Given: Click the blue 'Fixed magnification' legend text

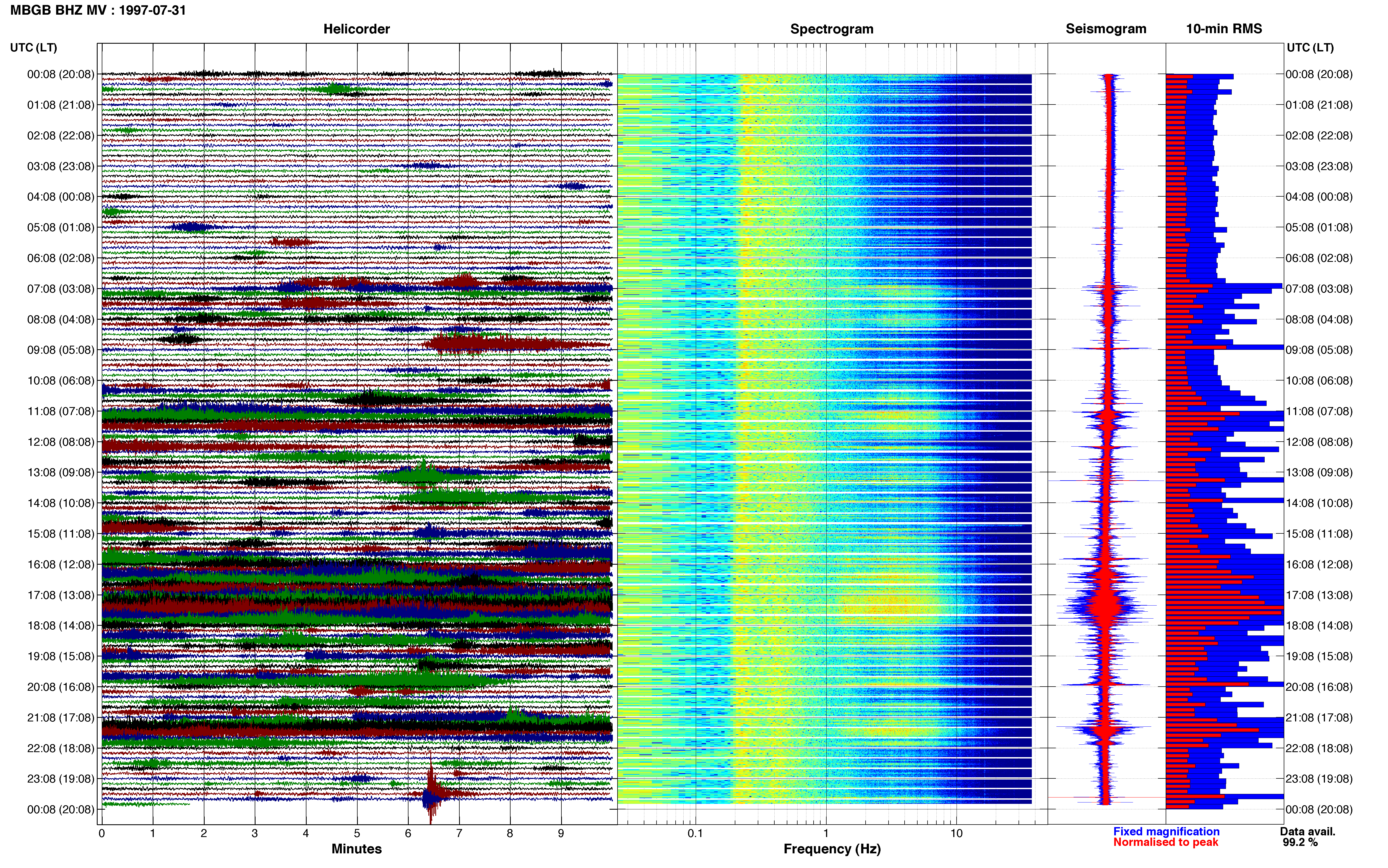Looking at the screenshot, I should [x=1166, y=831].
